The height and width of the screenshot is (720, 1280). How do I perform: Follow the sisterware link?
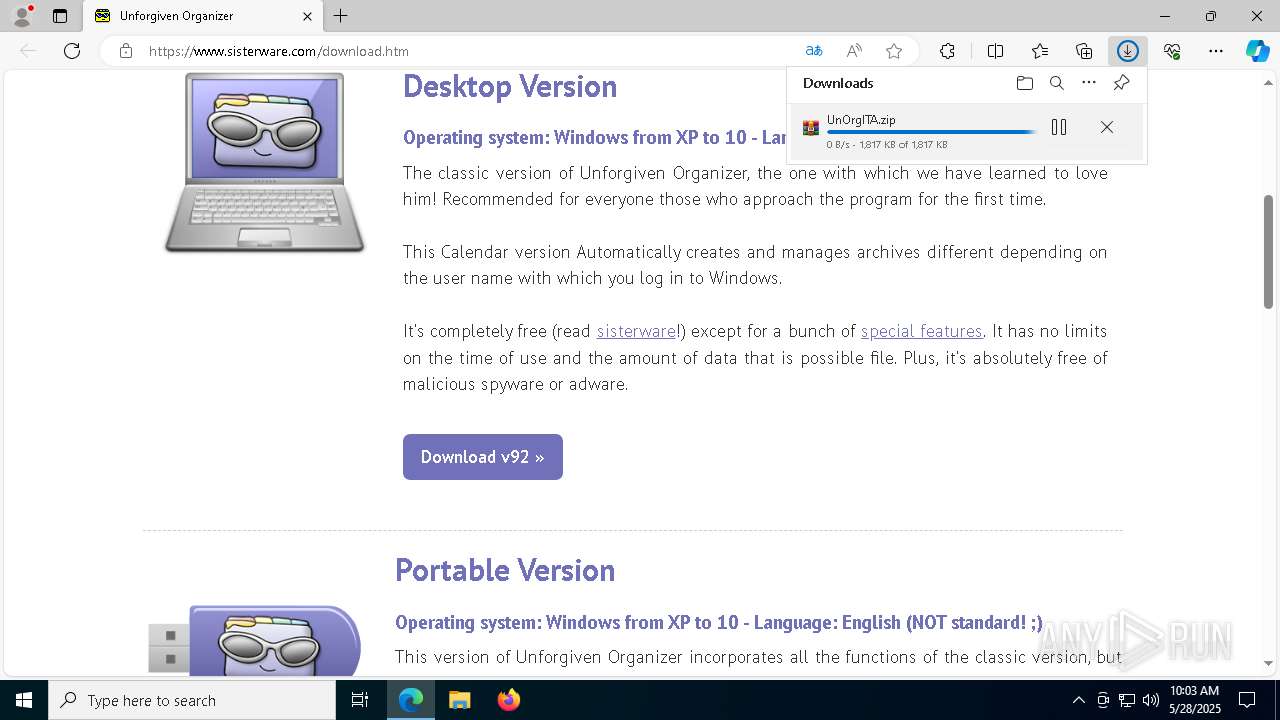point(637,331)
